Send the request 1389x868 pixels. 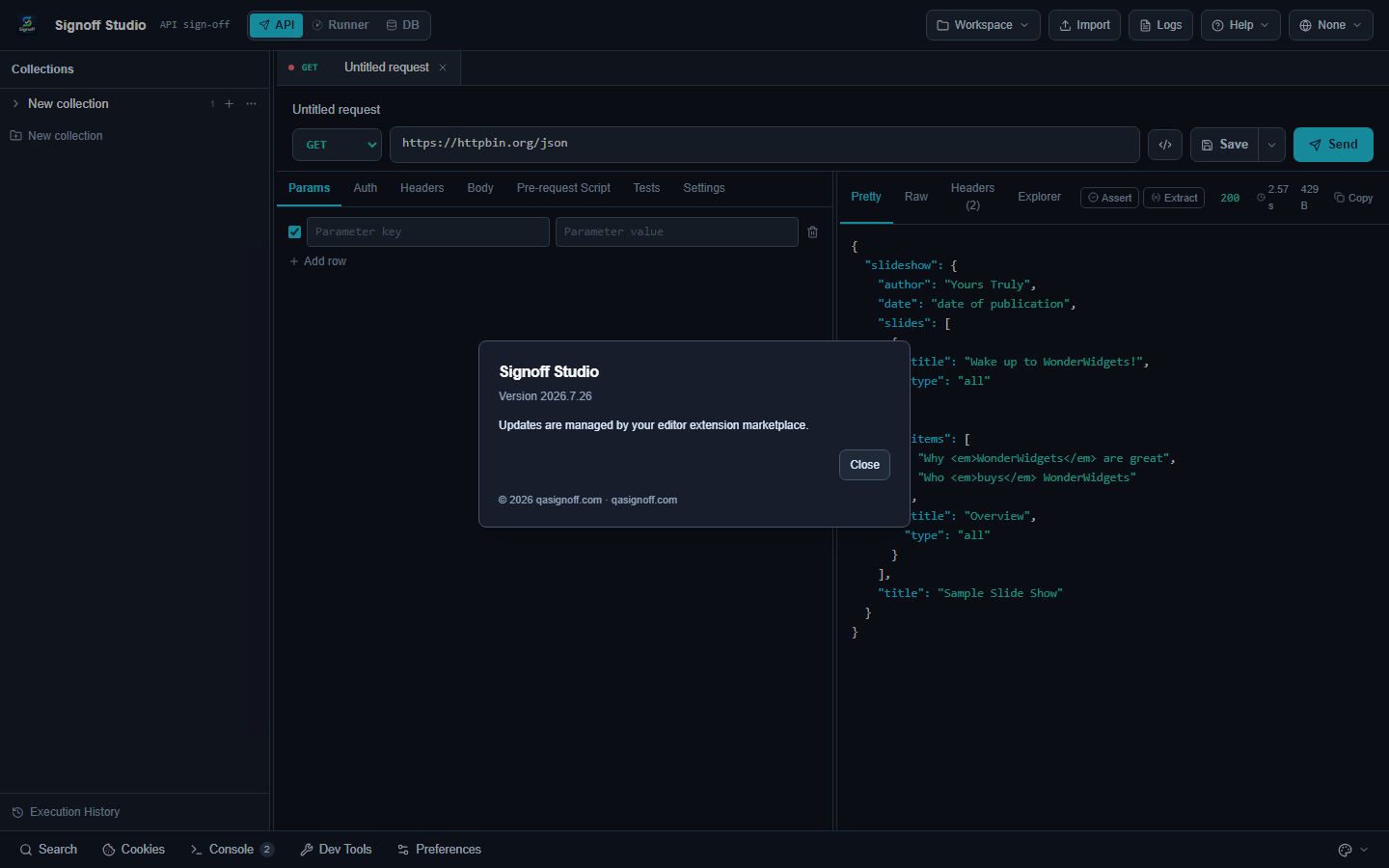[x=1333, y=145]
